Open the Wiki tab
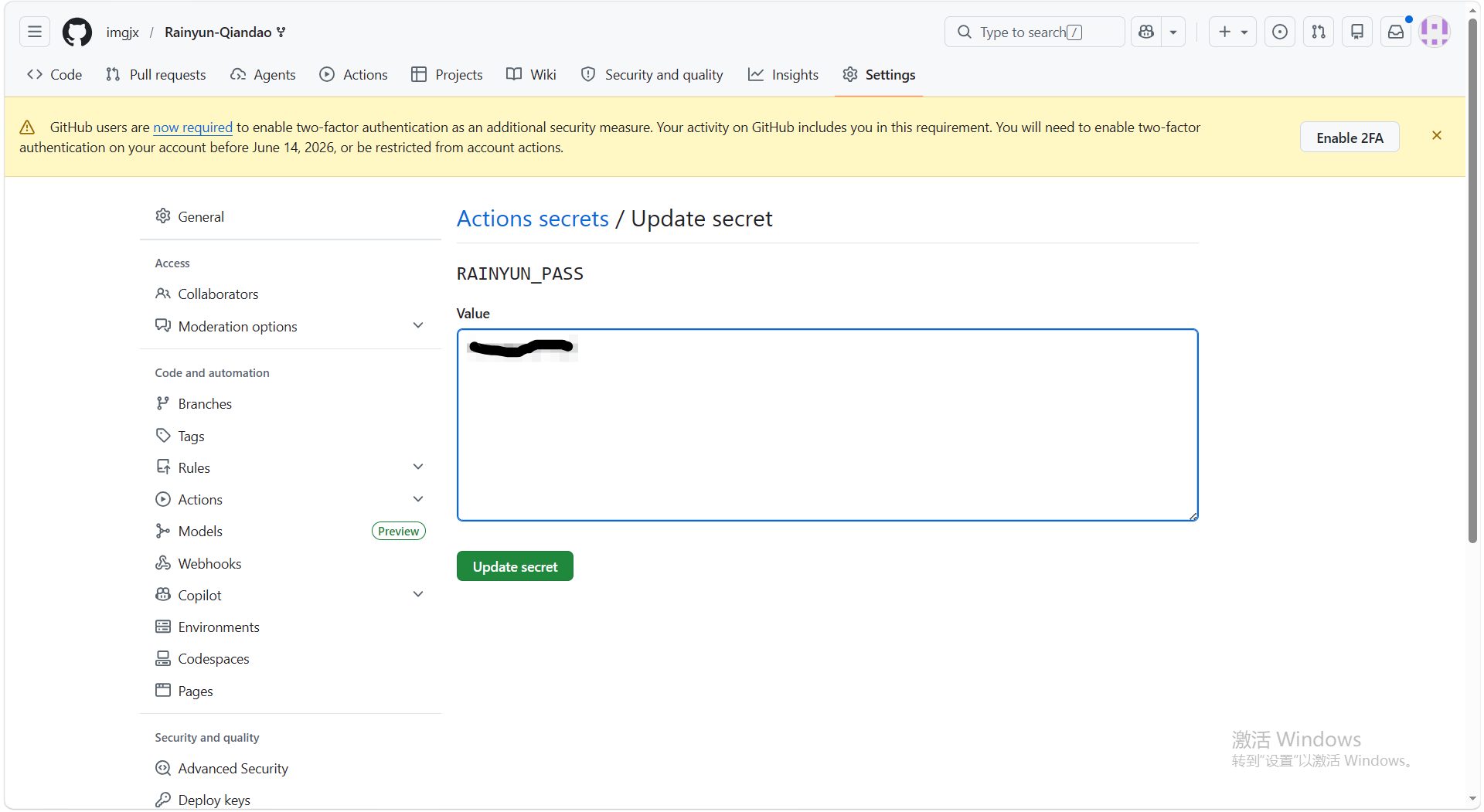The image size is (1484, 812). [532, 75]
